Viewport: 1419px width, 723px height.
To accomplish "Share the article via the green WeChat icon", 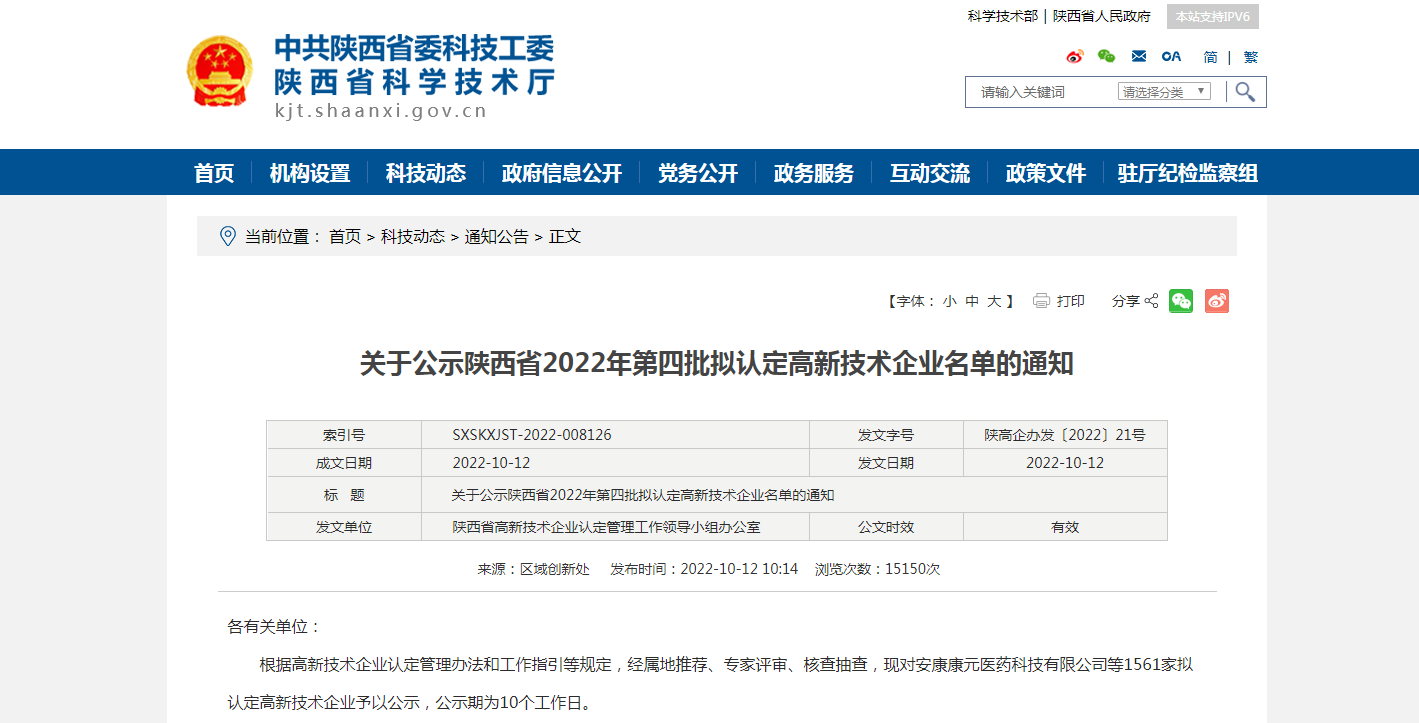I will tap(1181, 300).
